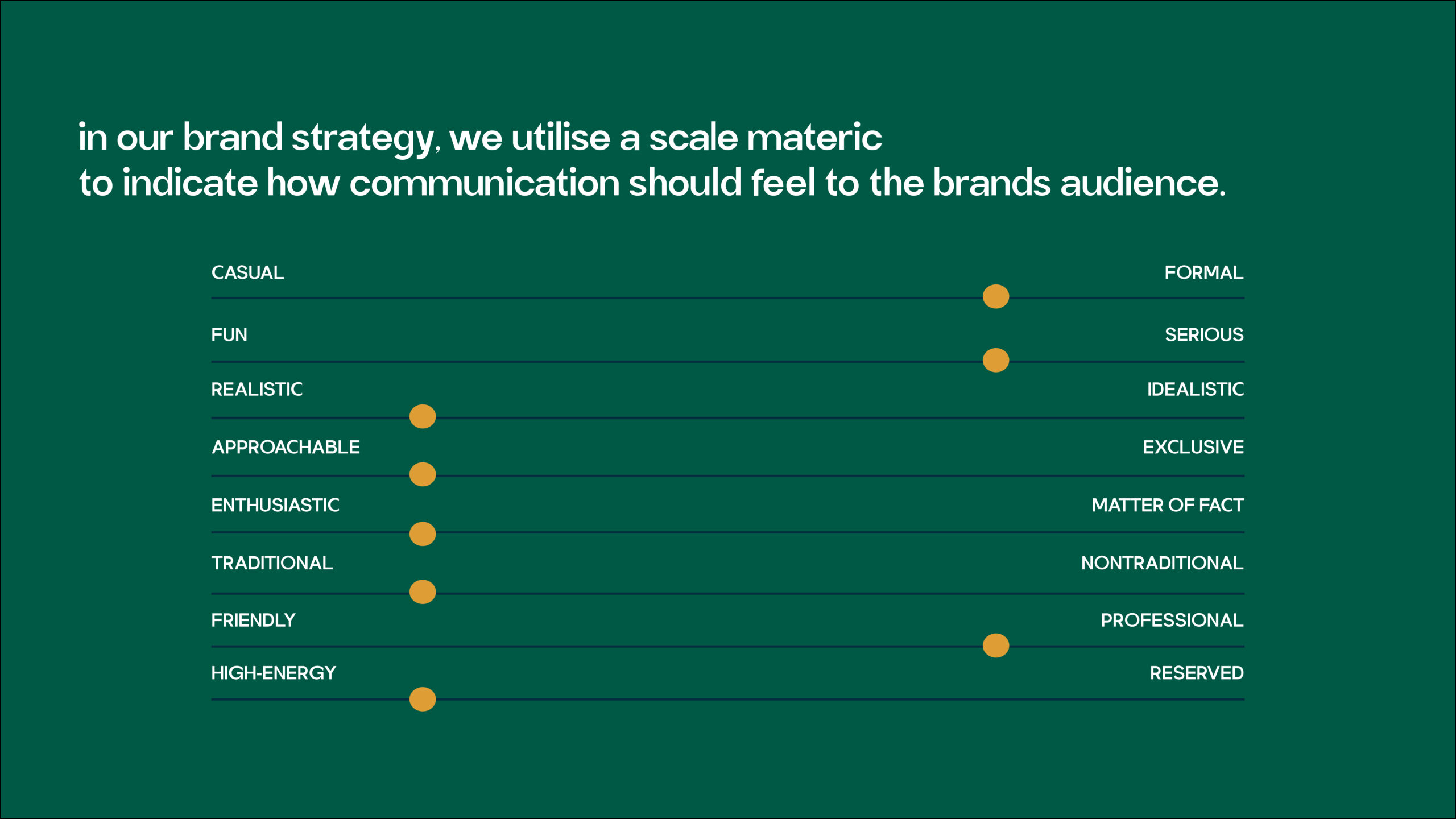Click the Traditional–Nontraditional slider knob
Image resolution: width=1456 pixels, height=819 pixels.
coord(423,591)
